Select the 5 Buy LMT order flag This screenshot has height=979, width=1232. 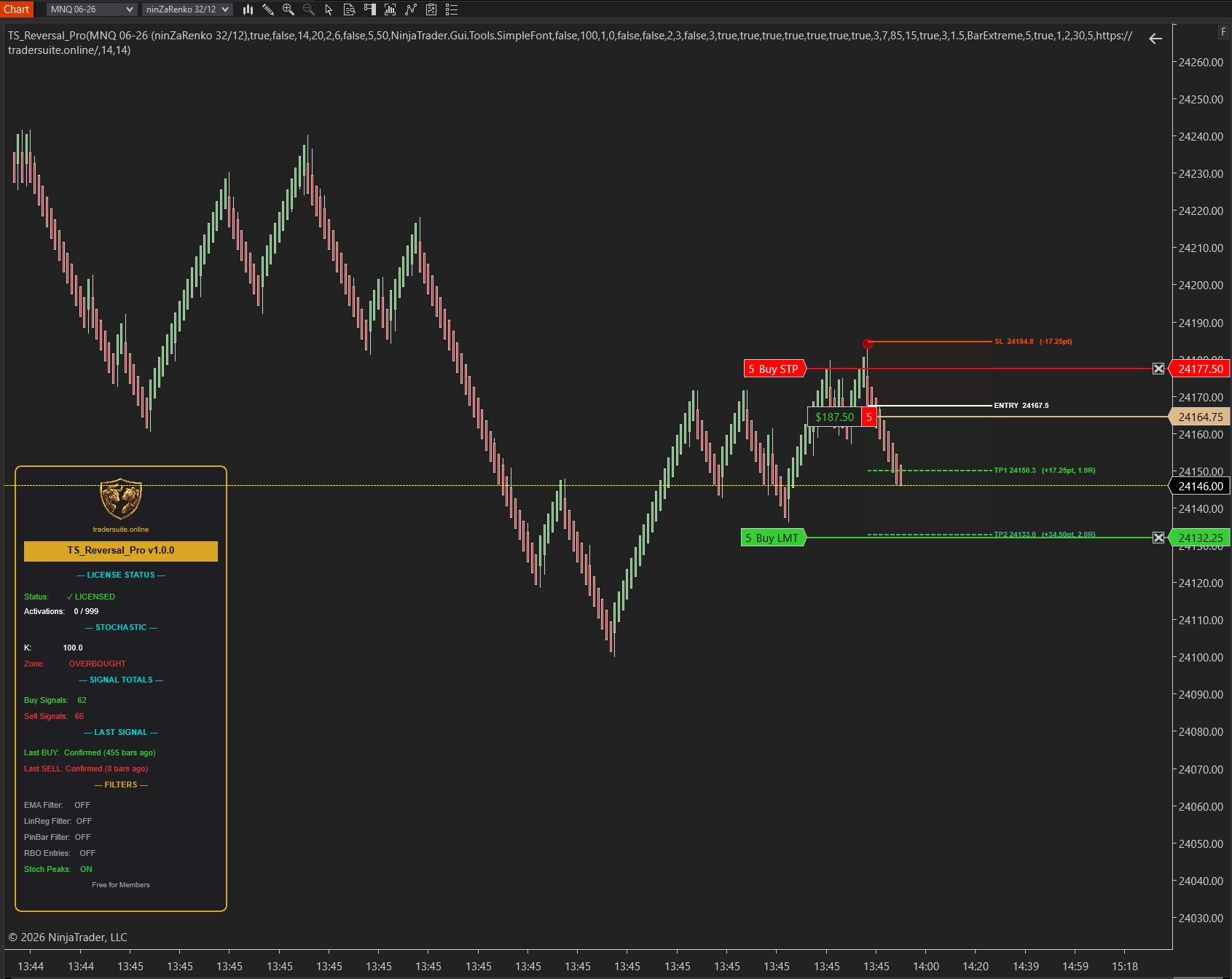click(773, 538)
